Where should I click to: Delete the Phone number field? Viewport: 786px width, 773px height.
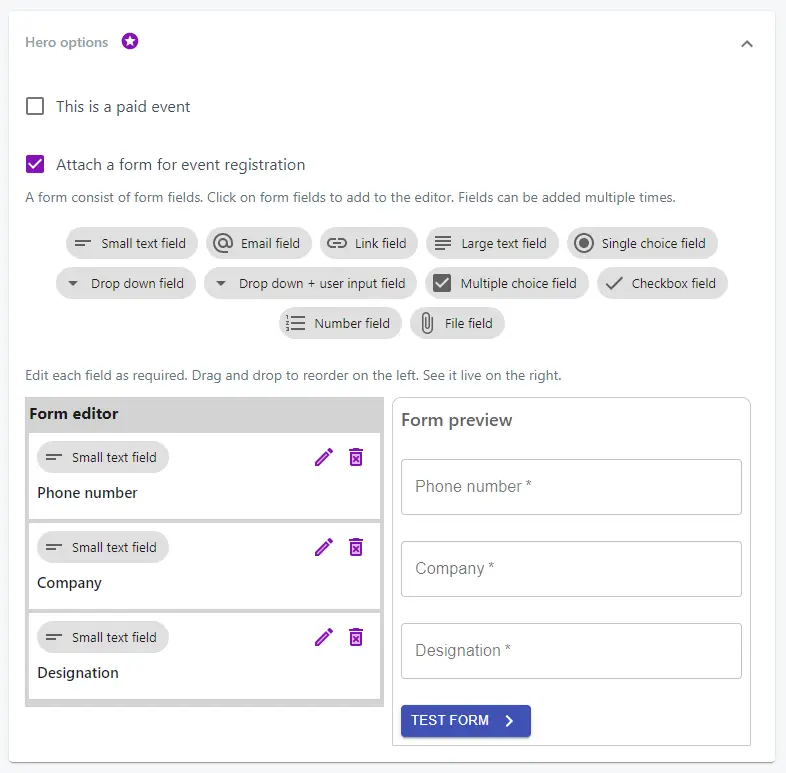pyautogui.click(x=356, y=457)
